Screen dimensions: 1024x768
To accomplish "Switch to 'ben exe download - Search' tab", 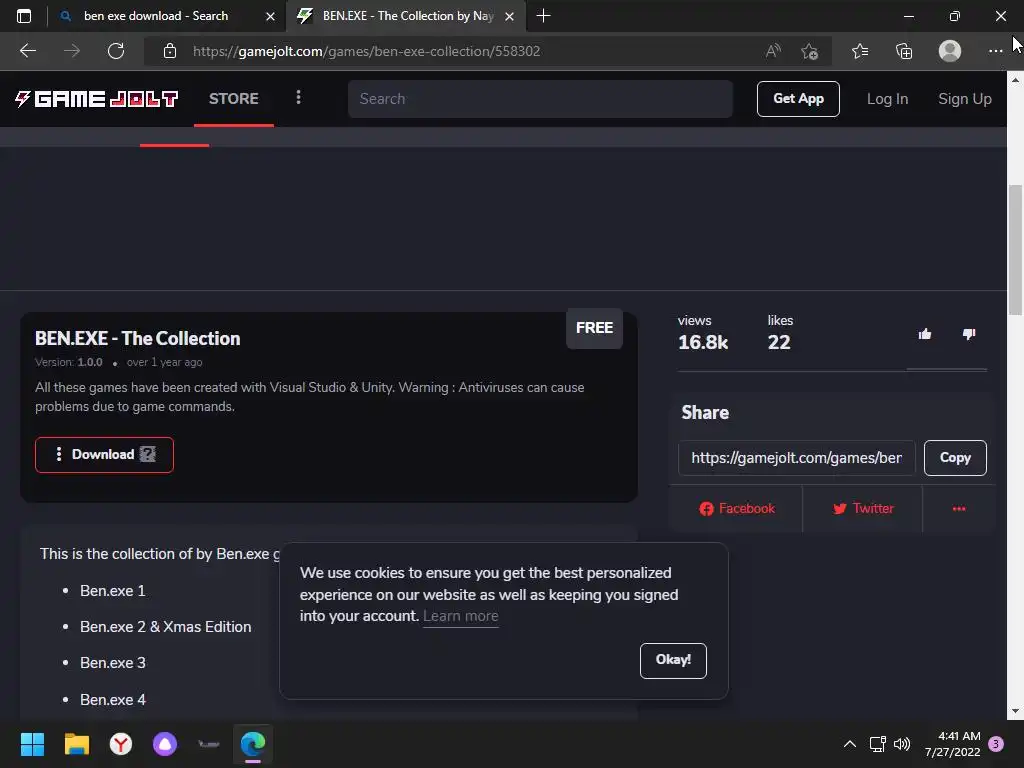I will coord(156,16).
